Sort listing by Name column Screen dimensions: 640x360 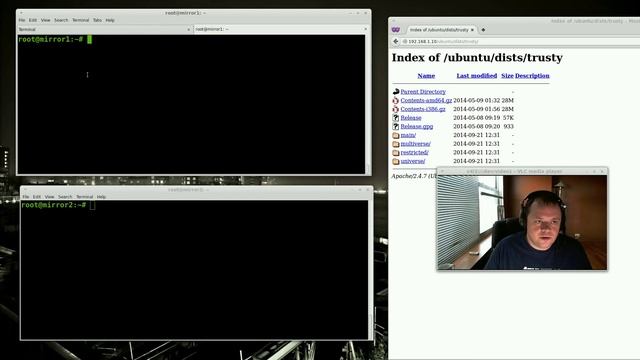click(426, 76)
